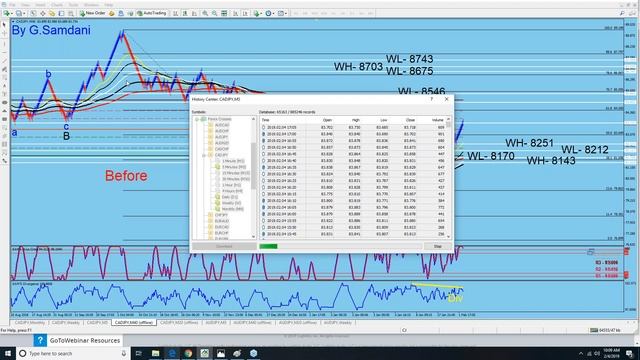The width and height of the screenshot is (640, 360).
Task: Open GoToWebinar Resources help link
Action: coord(77,340)
